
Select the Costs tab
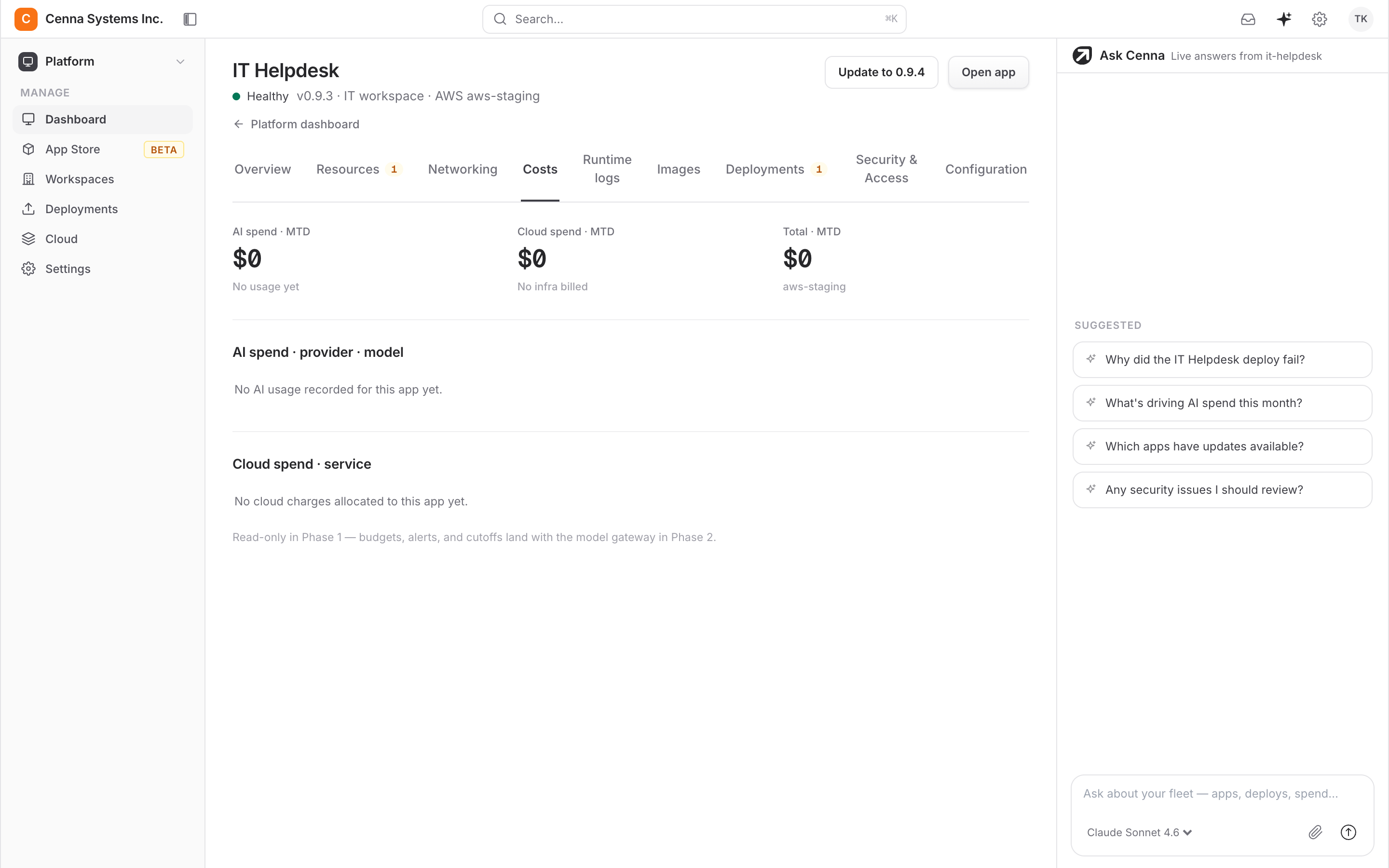coord(540,169)
